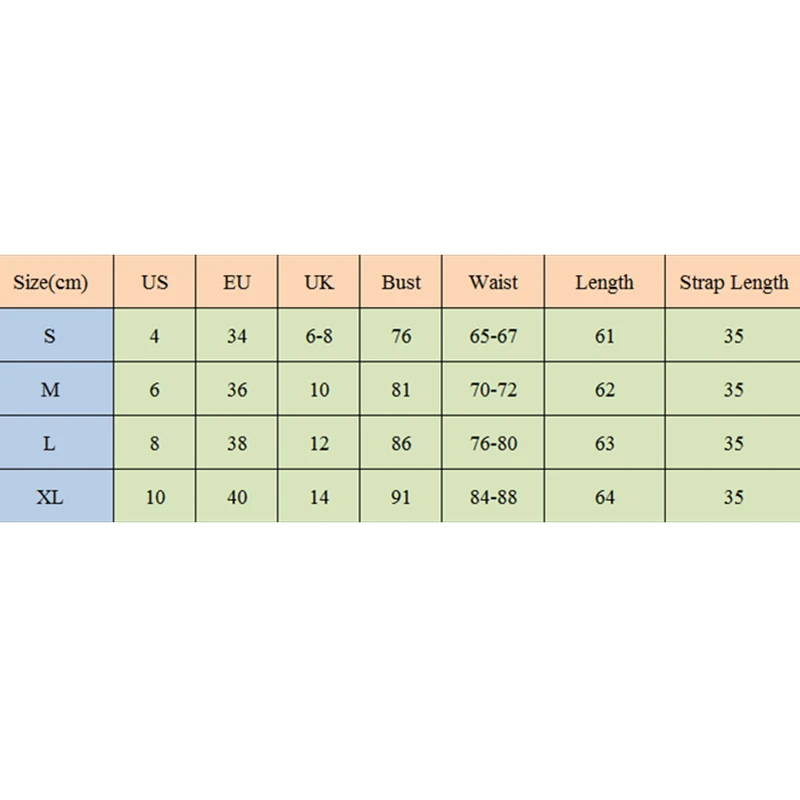Viewport: 800px width, 800px height.
Task: Click the Bust column header
Action: point(401,283)
